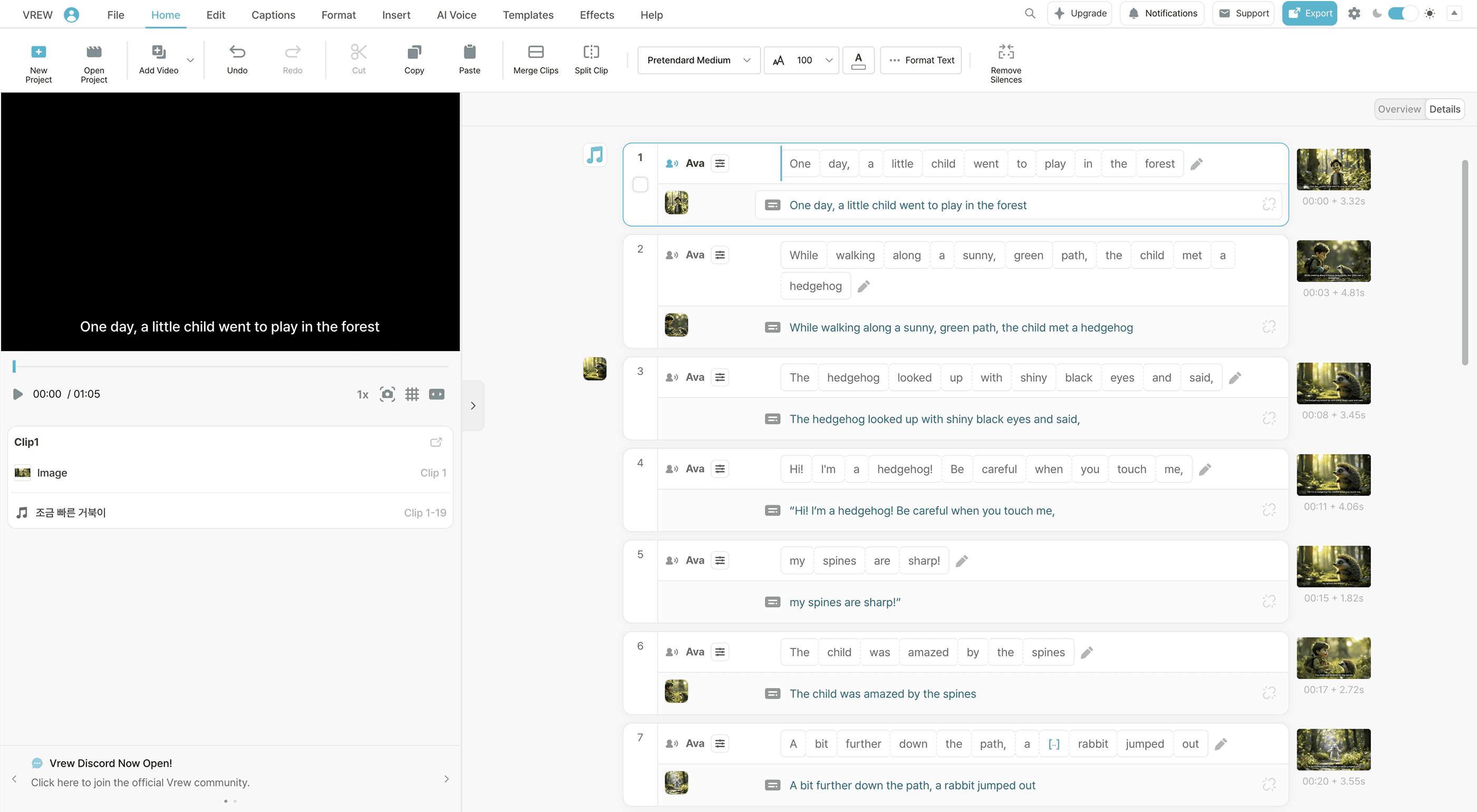Toggle the dark and light mode switch
Image resolution: width=1477 pixels, height=812 pixels.
[1402, 14]
